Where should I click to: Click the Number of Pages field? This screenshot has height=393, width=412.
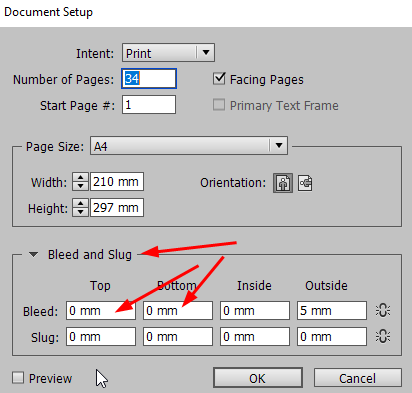click(x=149, y=79)
